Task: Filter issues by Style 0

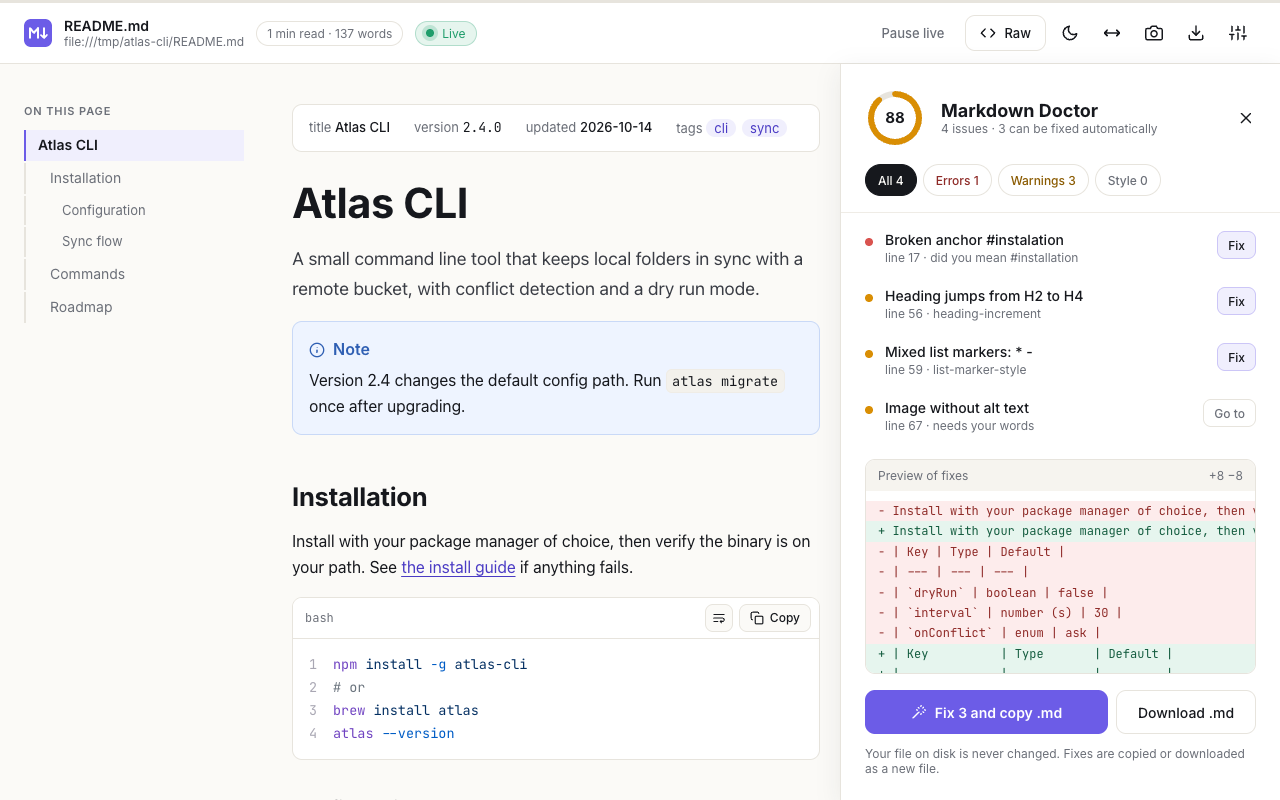Action: click(x=1128, y=180)
